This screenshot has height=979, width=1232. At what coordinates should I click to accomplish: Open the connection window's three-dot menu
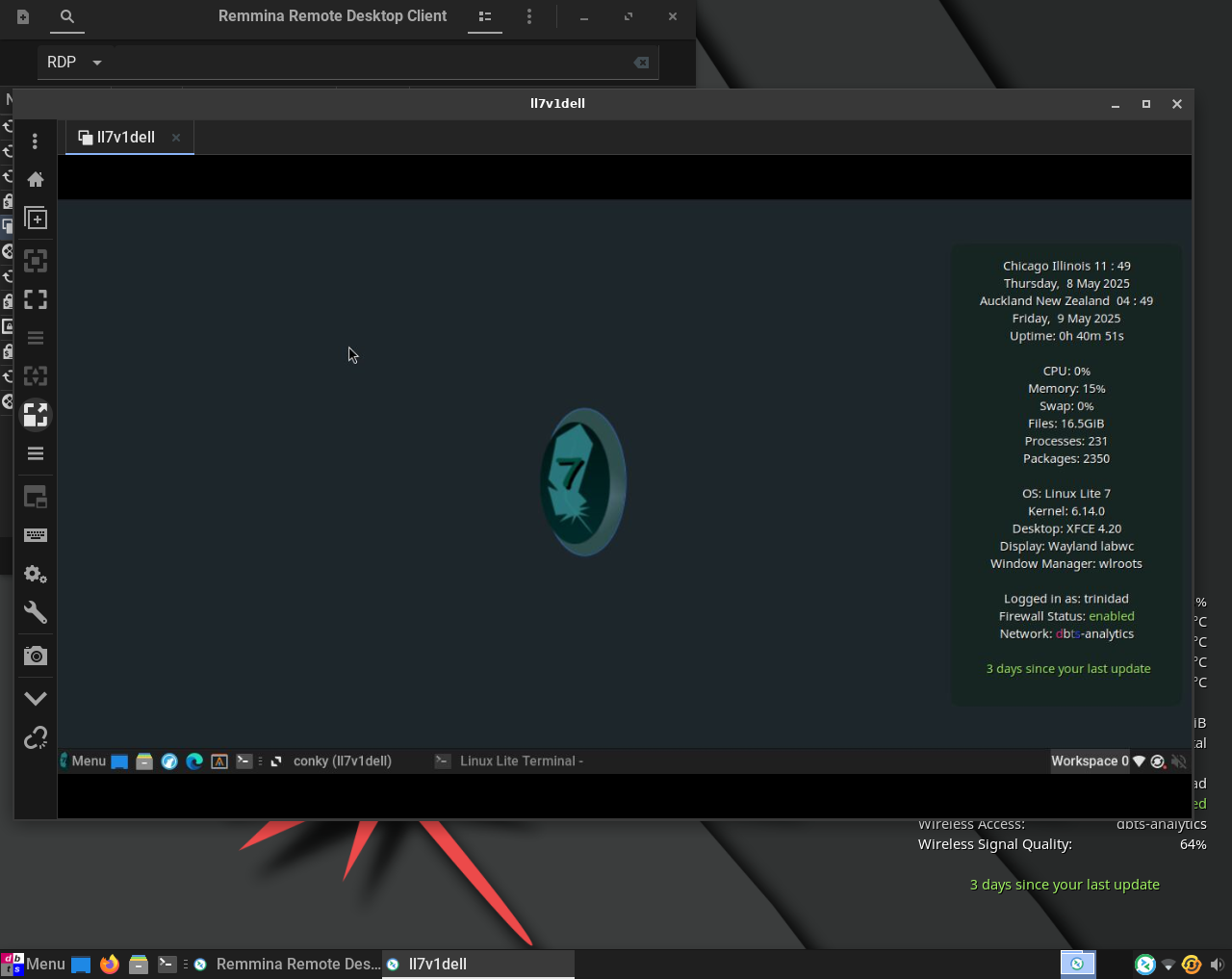(x=36, y=142)
